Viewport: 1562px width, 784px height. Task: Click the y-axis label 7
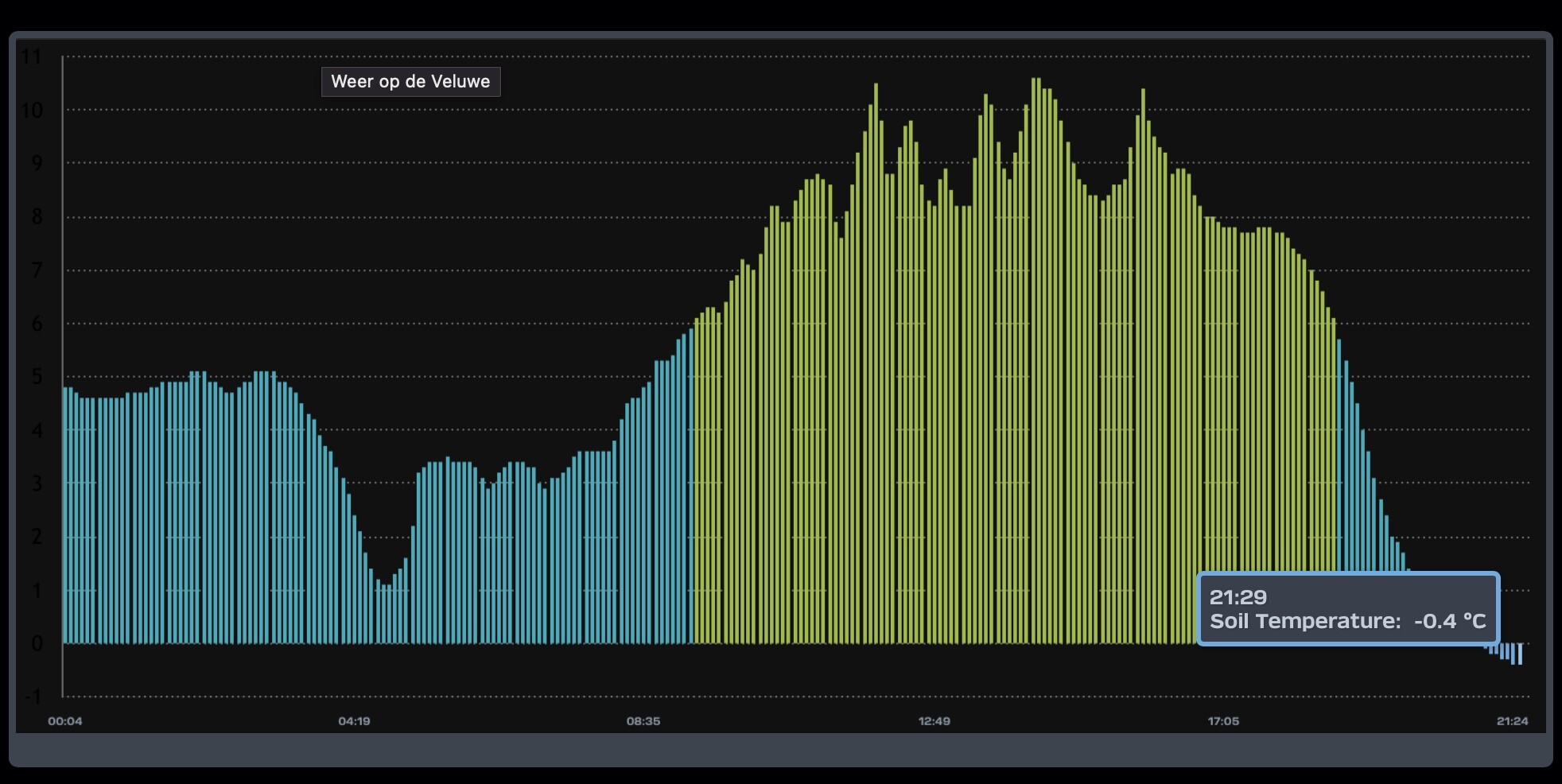pos(37,270)
